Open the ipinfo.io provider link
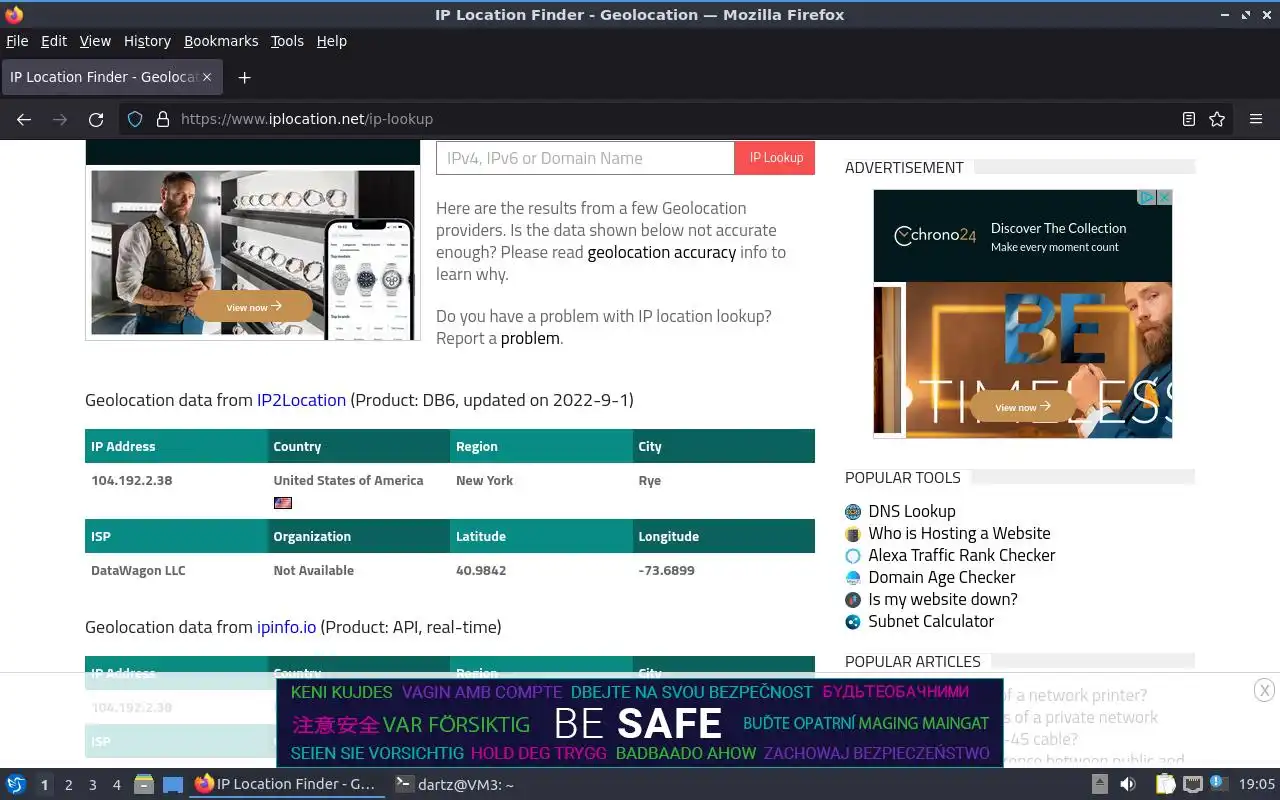Screen dimensions: 1280x800 coord(286,627)
